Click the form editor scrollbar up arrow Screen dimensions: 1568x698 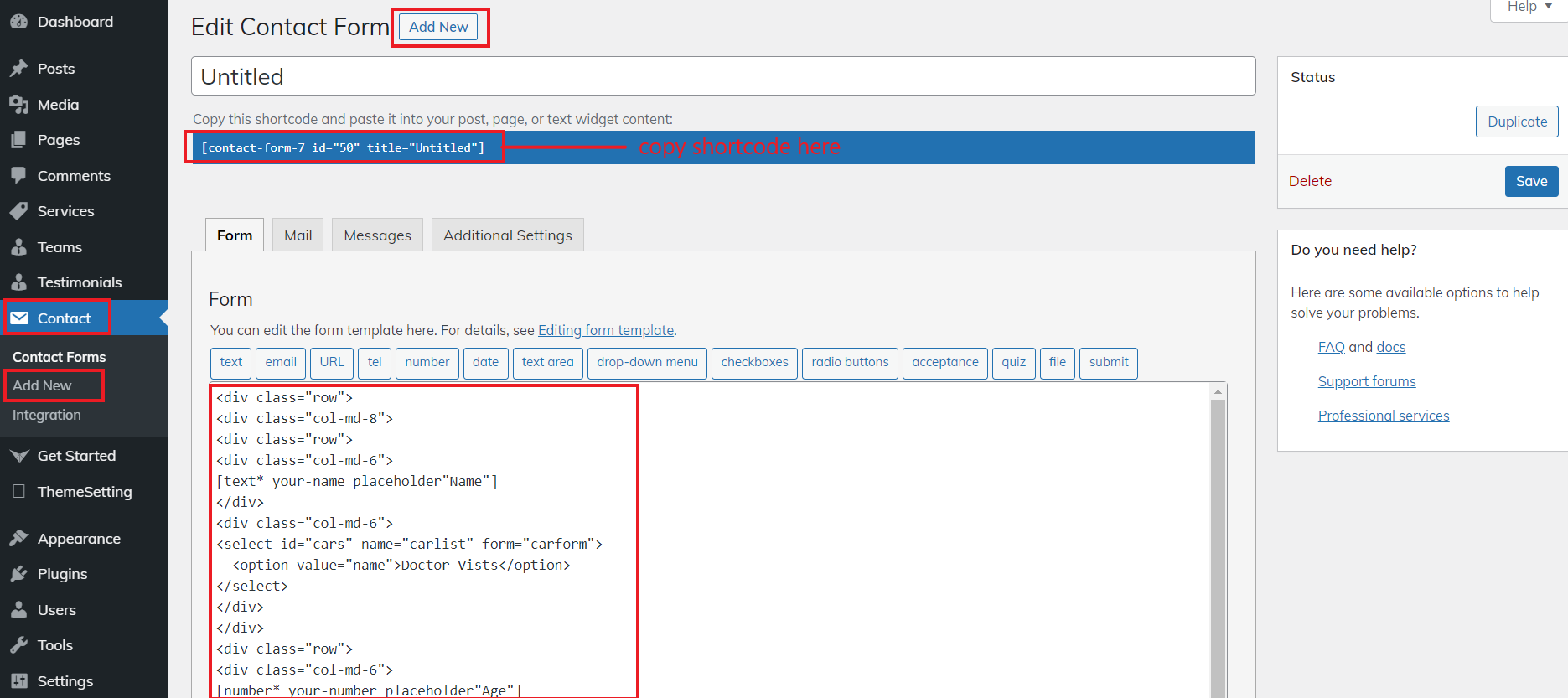click(x=1219, y=391)
